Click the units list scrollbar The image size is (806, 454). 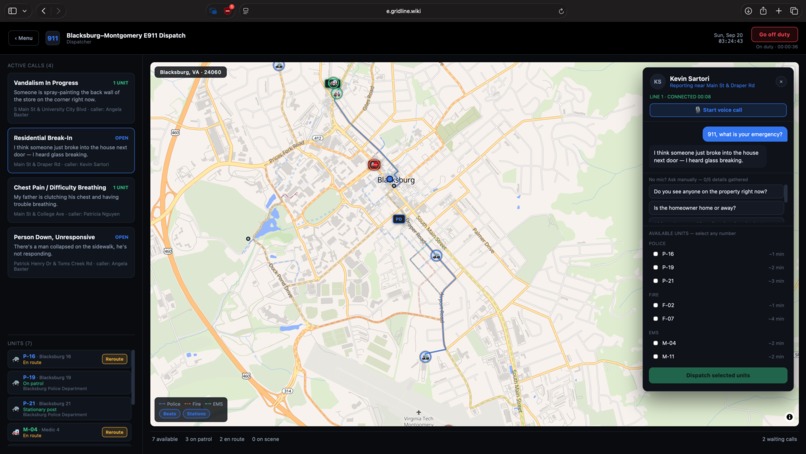[x=133, y=378]
